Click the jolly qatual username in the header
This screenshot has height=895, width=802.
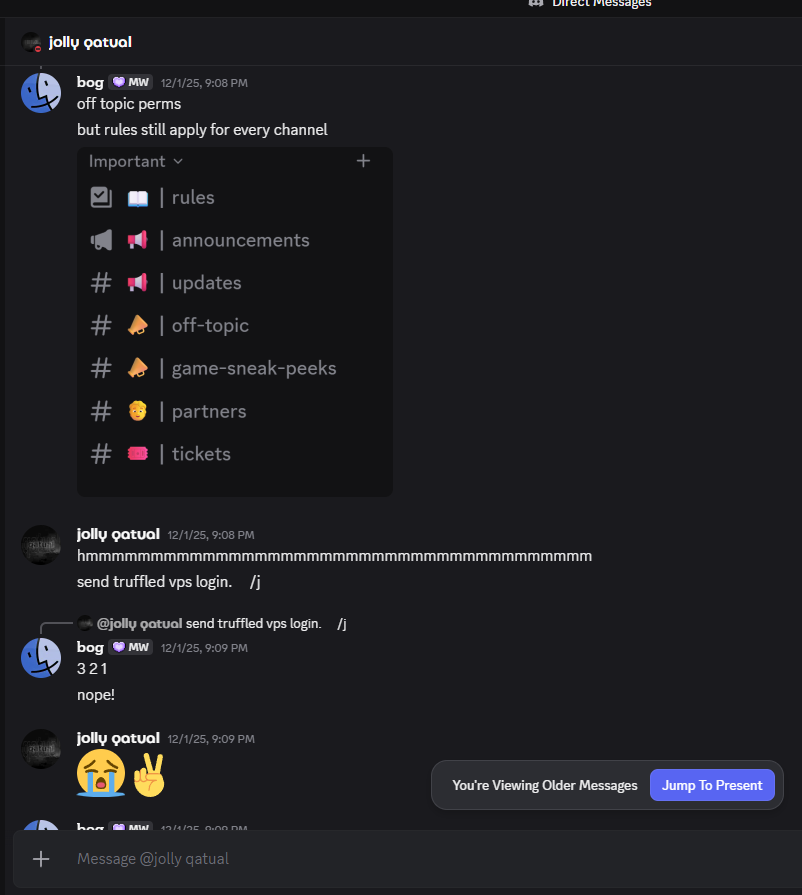click(90, 42)
